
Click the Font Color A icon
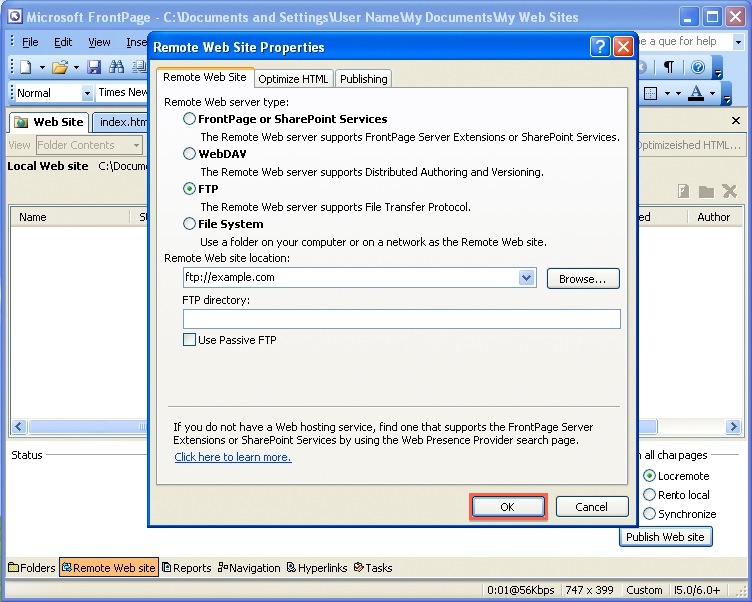coord(697,93)
